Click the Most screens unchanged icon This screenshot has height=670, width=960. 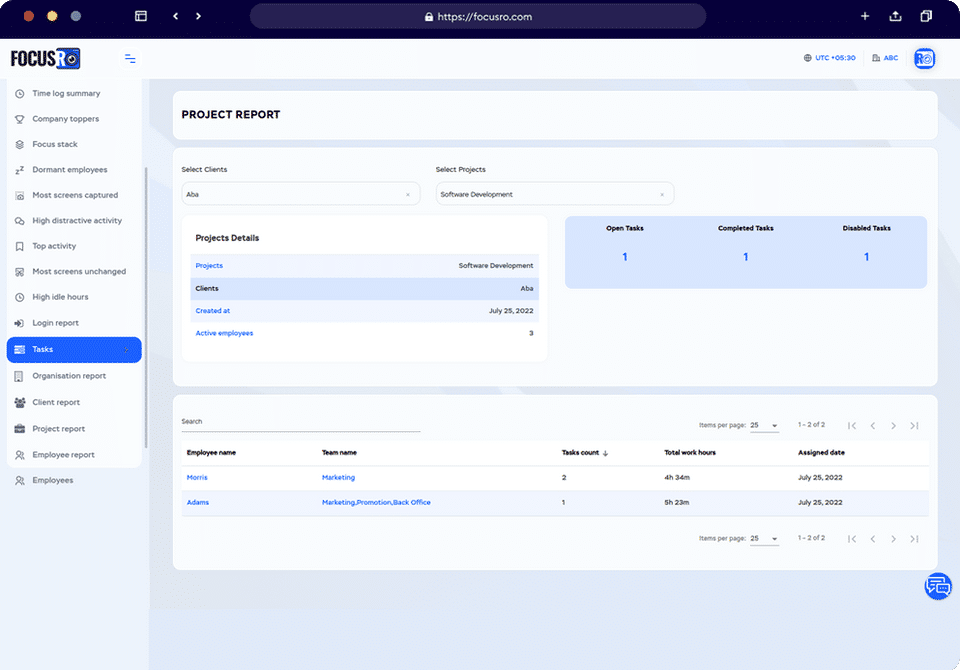(20, 272)
